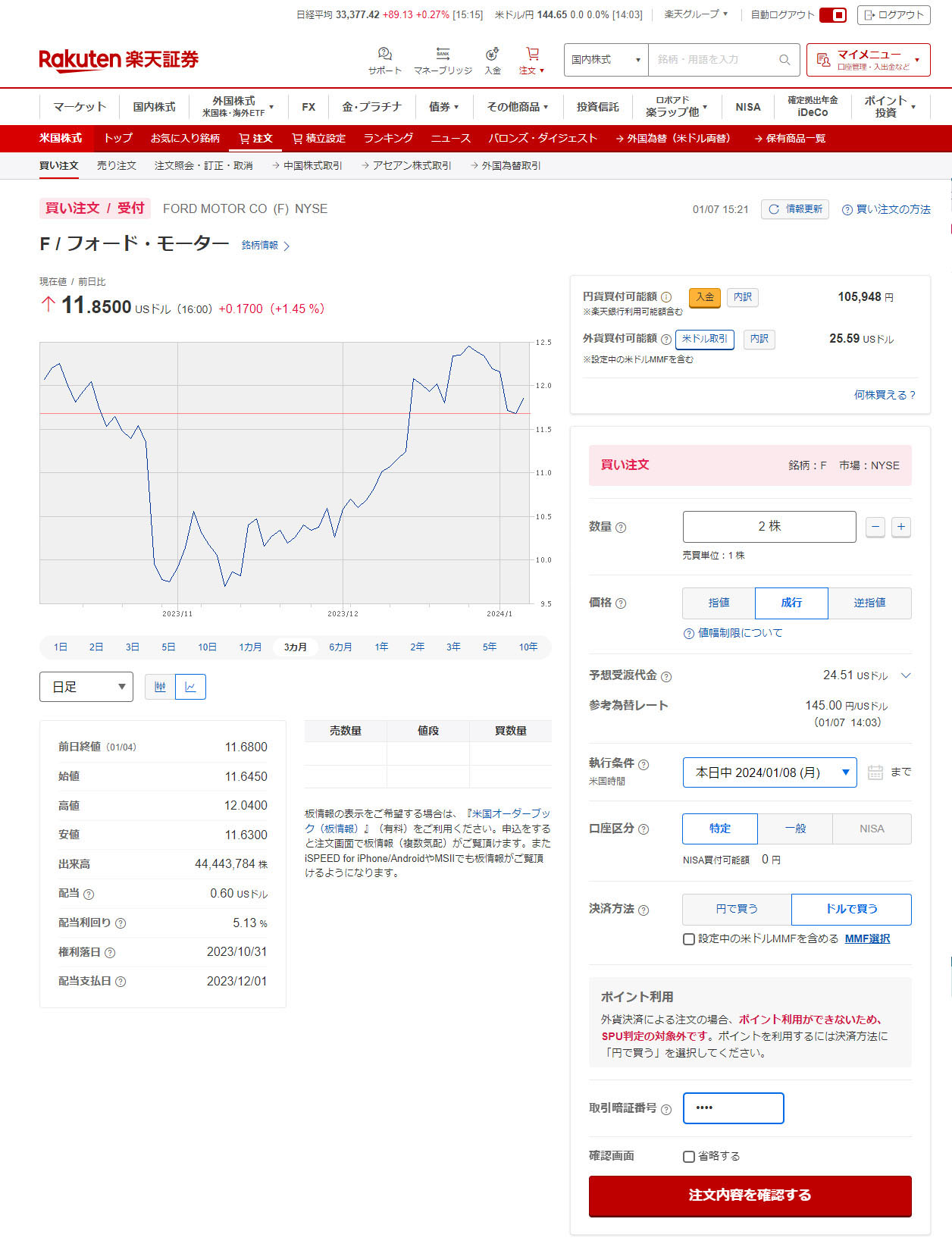952x1247 pixels.
Task: Increase quantity with the plus stepper
Action: [900, 527]
